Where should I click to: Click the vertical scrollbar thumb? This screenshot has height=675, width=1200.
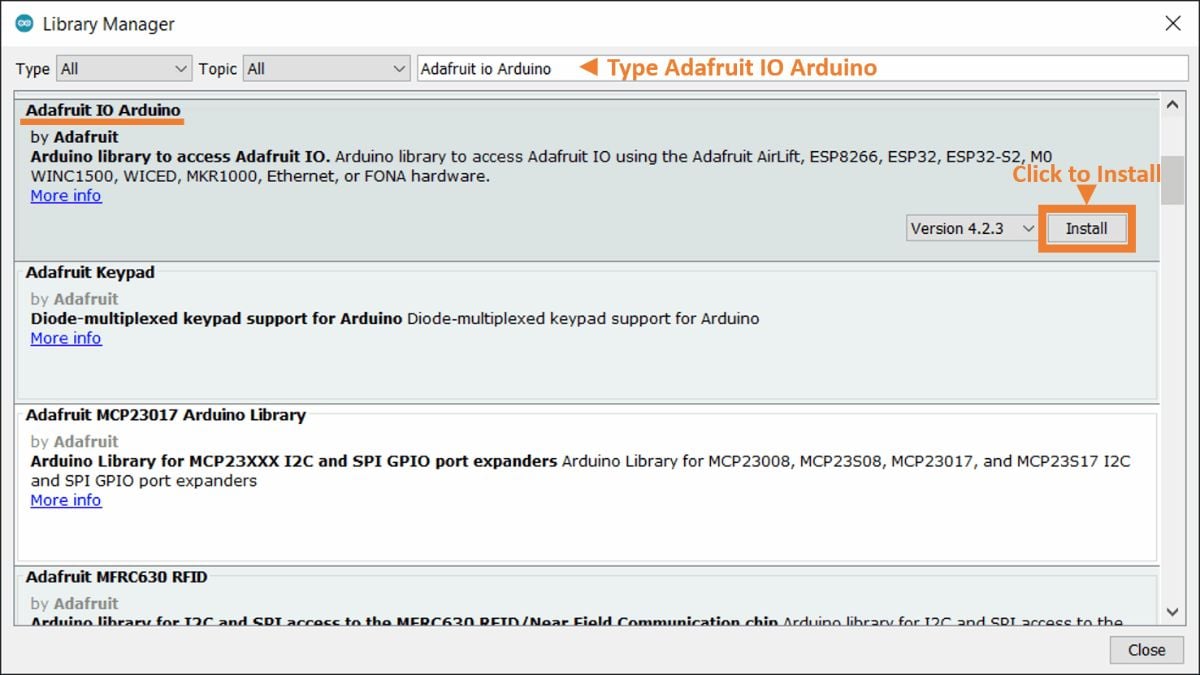(x=1172, y=180)
